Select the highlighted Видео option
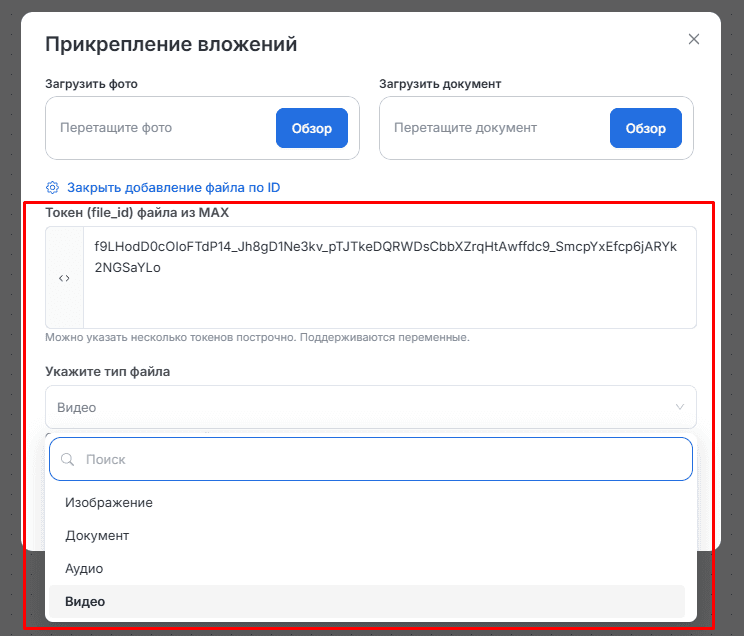Screen dimensions: 744x636 [85, 601]
